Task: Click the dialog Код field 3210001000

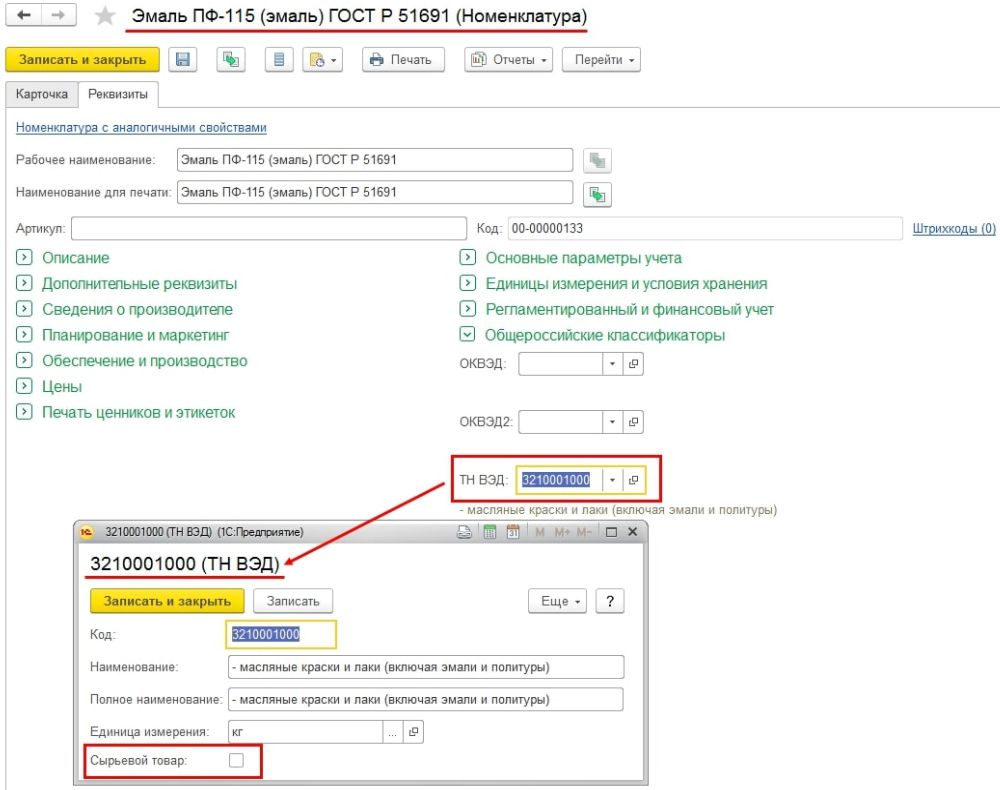Action: (281, 634)
